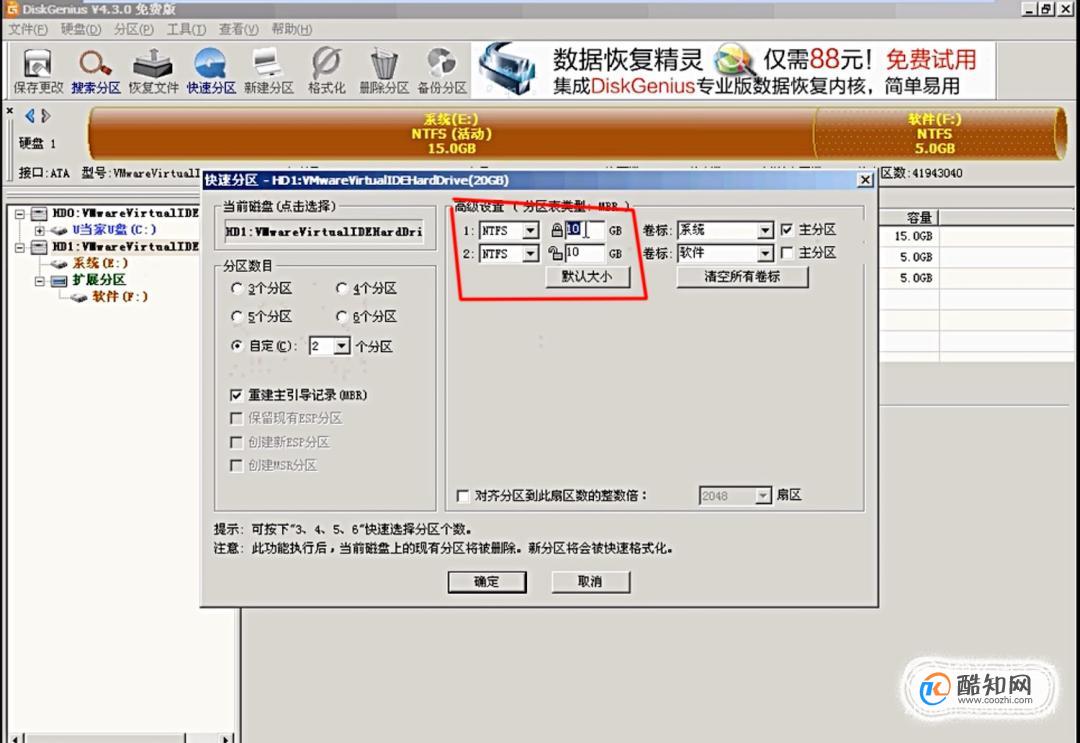Select the 系统(E:) segment in disk bar
This screenshot has height=743, width=1080.
(451, 134)
